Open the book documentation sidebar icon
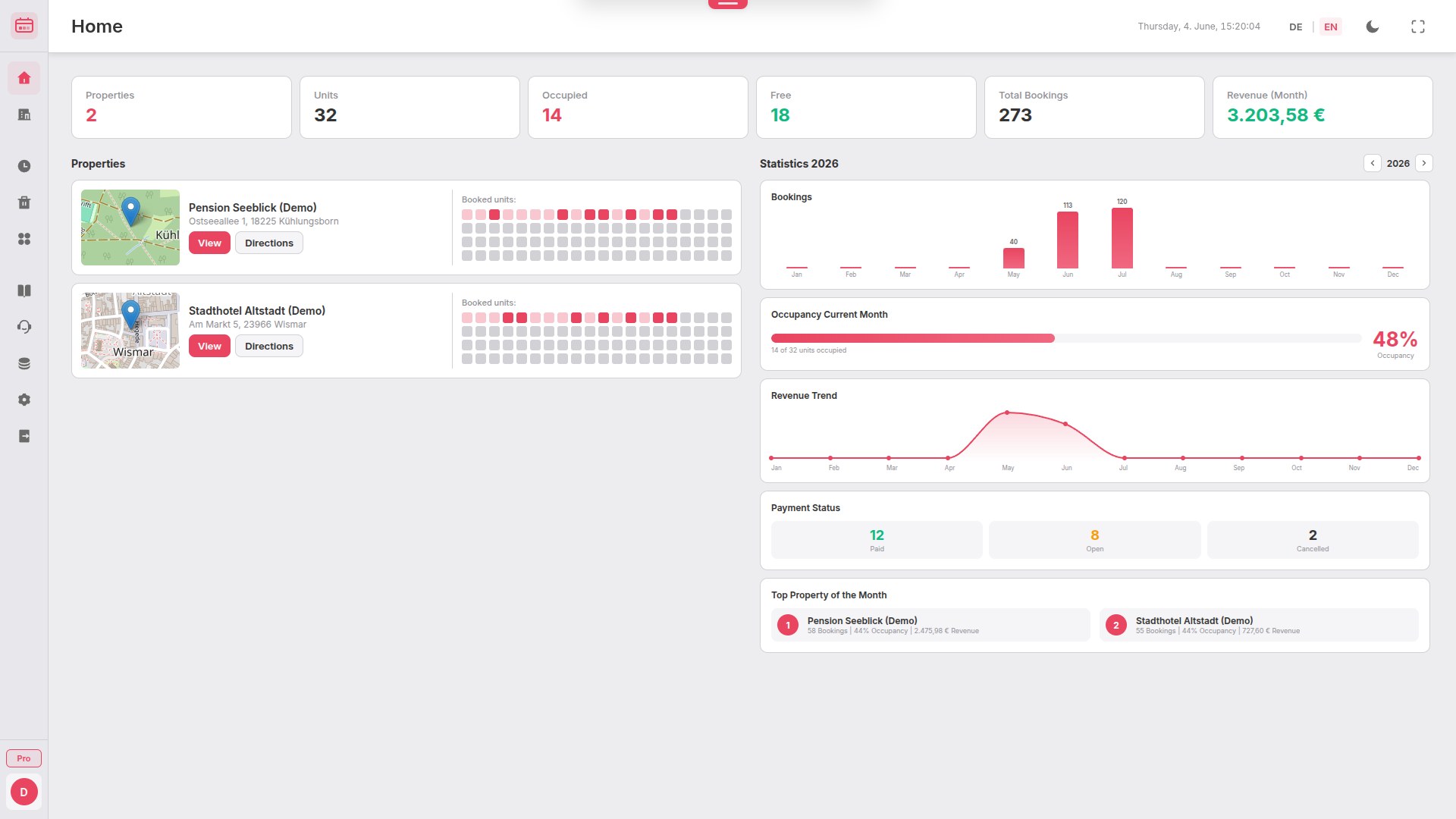 [x=24, y=290]
